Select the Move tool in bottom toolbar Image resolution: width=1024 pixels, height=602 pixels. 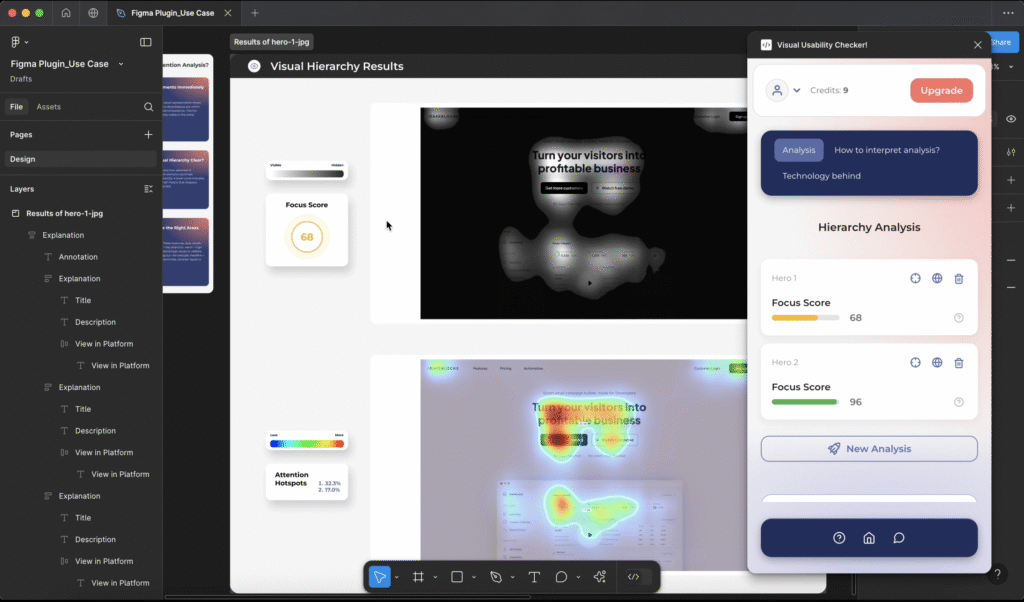[x=379, y=577]
